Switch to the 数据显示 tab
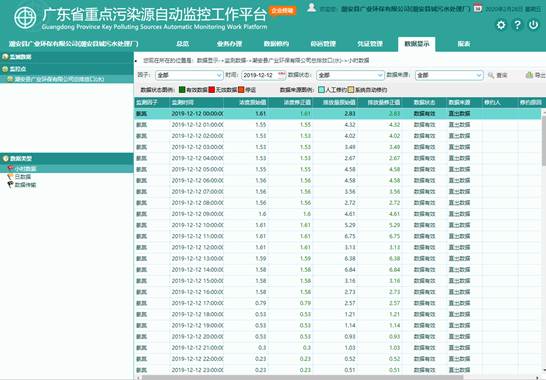Viewport: 546px width, 380px height. 416,44
